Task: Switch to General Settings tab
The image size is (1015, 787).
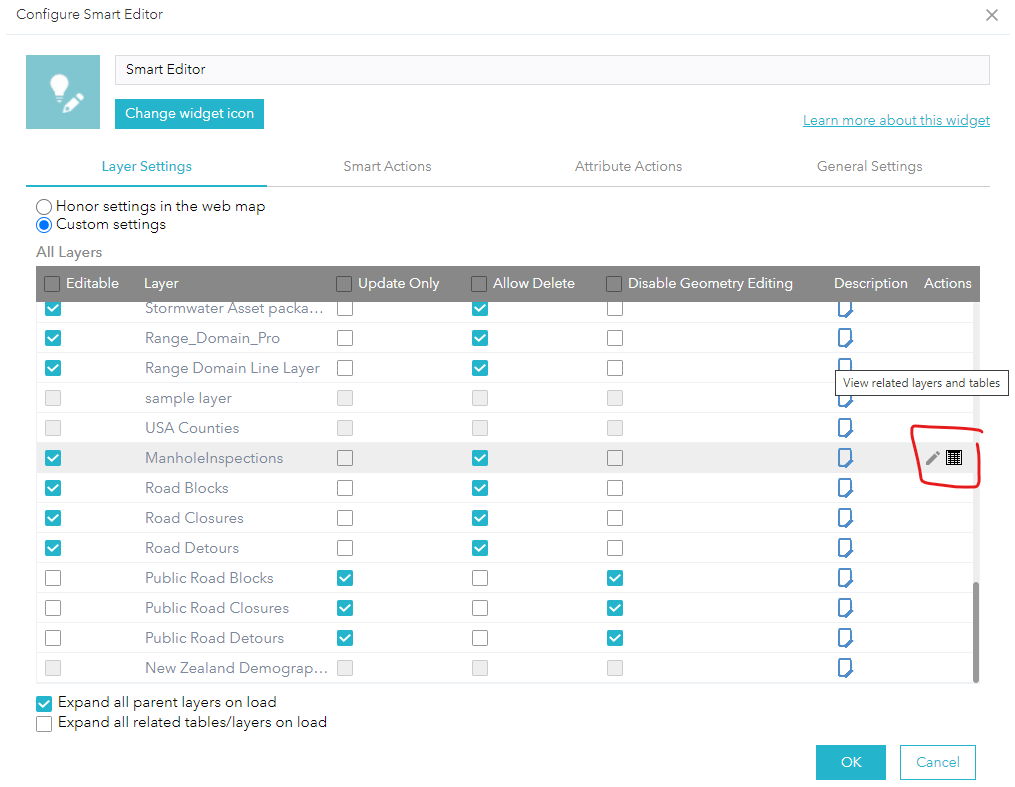Action: (869, 166)
